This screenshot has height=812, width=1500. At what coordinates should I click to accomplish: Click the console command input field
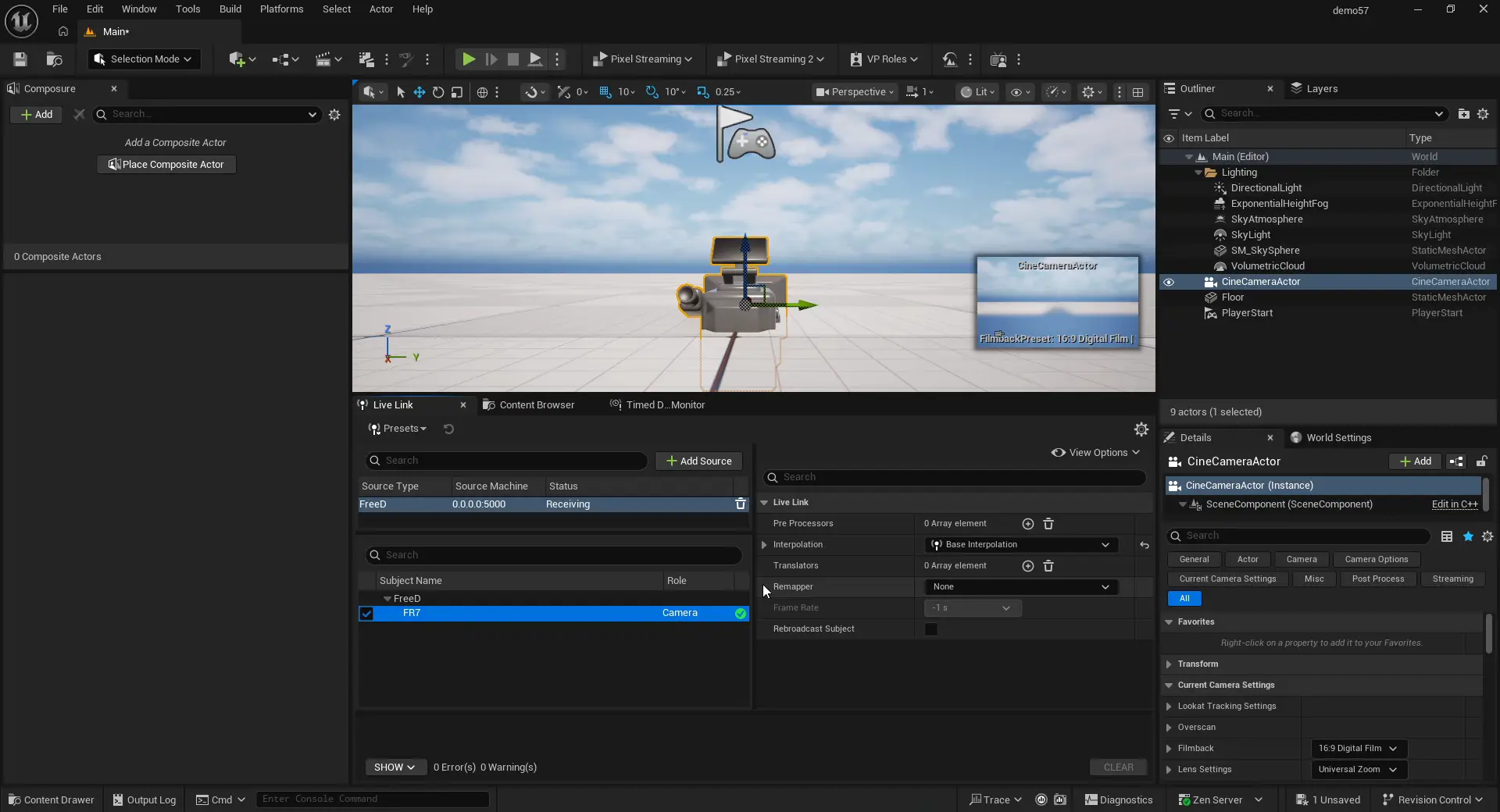[372, 800]
